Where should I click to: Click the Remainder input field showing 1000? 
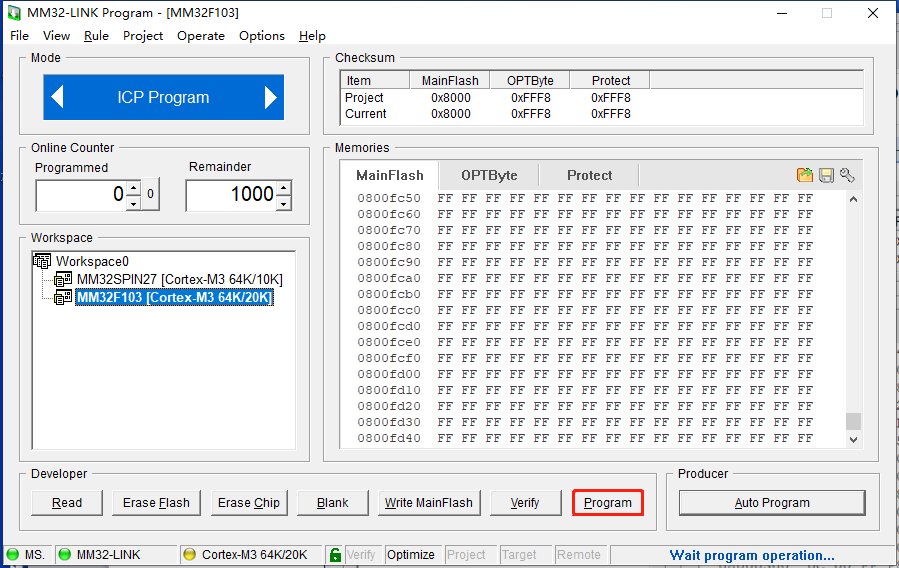click(x=232, y=195)
